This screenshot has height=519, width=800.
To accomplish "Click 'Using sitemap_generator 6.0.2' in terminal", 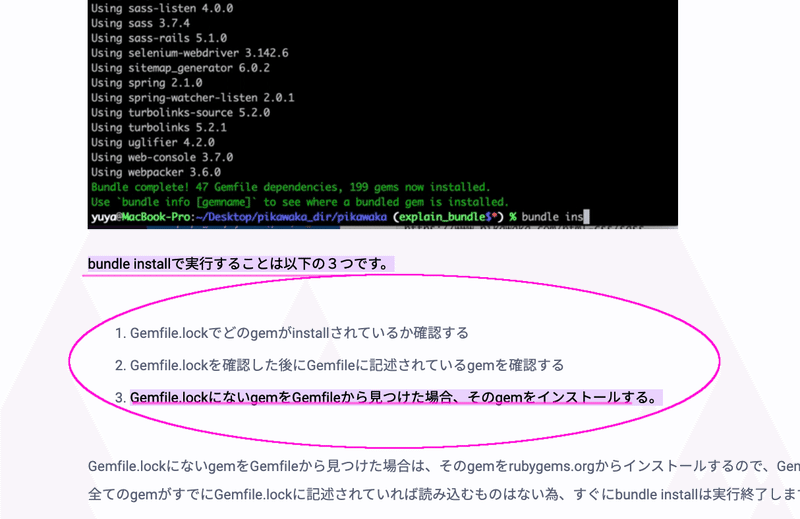I will (x=180, y=68).
